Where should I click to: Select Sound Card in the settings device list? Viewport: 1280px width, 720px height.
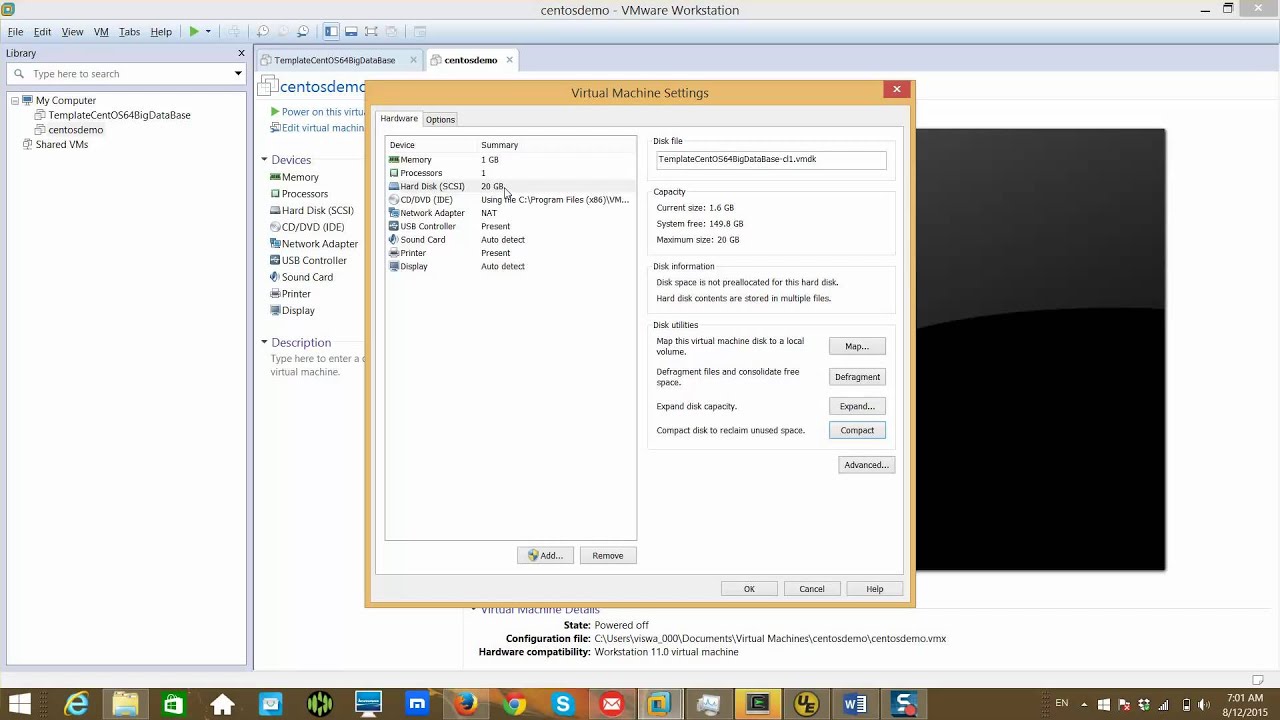[511, 240]
